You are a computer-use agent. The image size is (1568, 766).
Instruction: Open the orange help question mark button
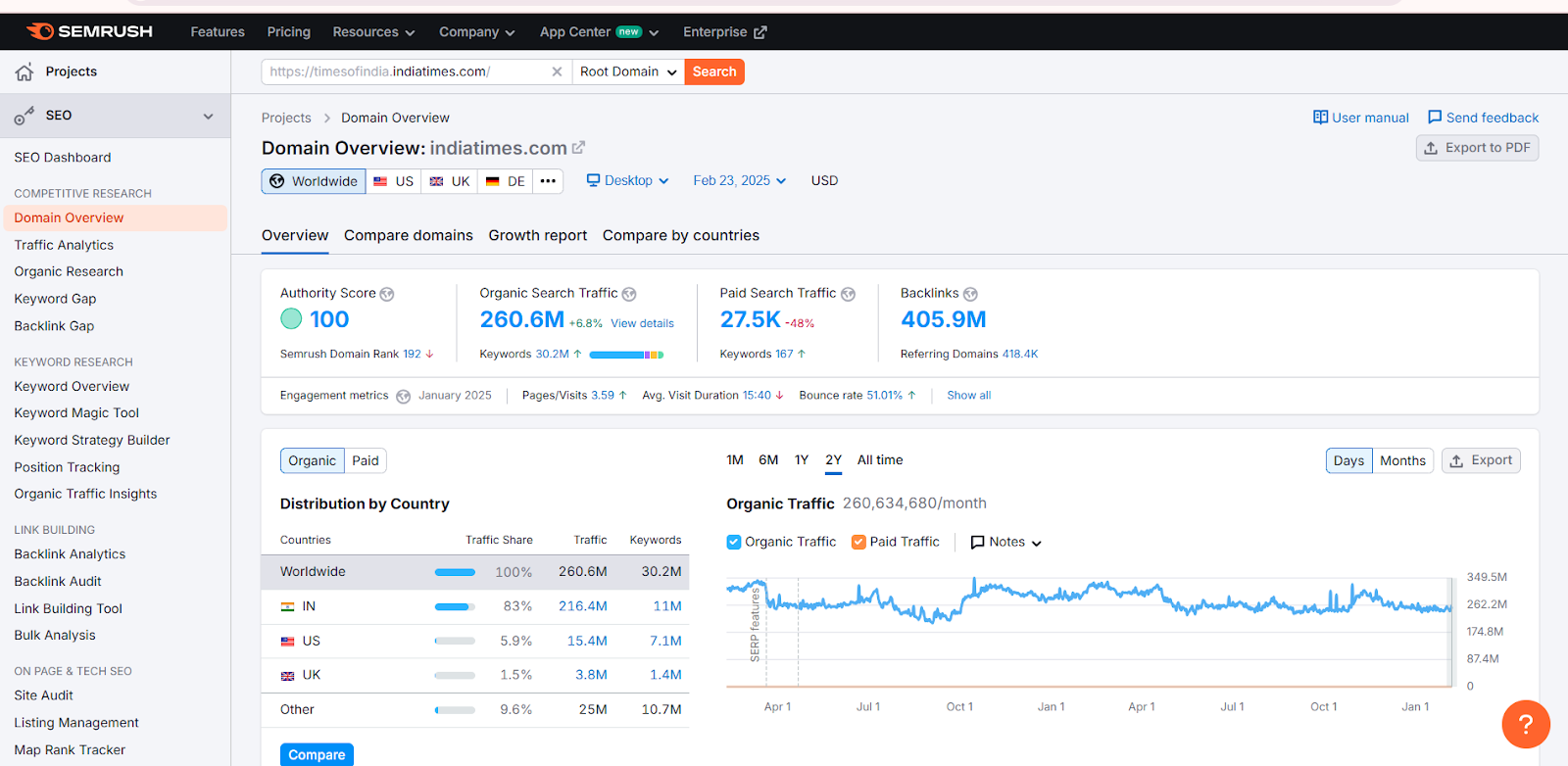(x=1526, y=724)
